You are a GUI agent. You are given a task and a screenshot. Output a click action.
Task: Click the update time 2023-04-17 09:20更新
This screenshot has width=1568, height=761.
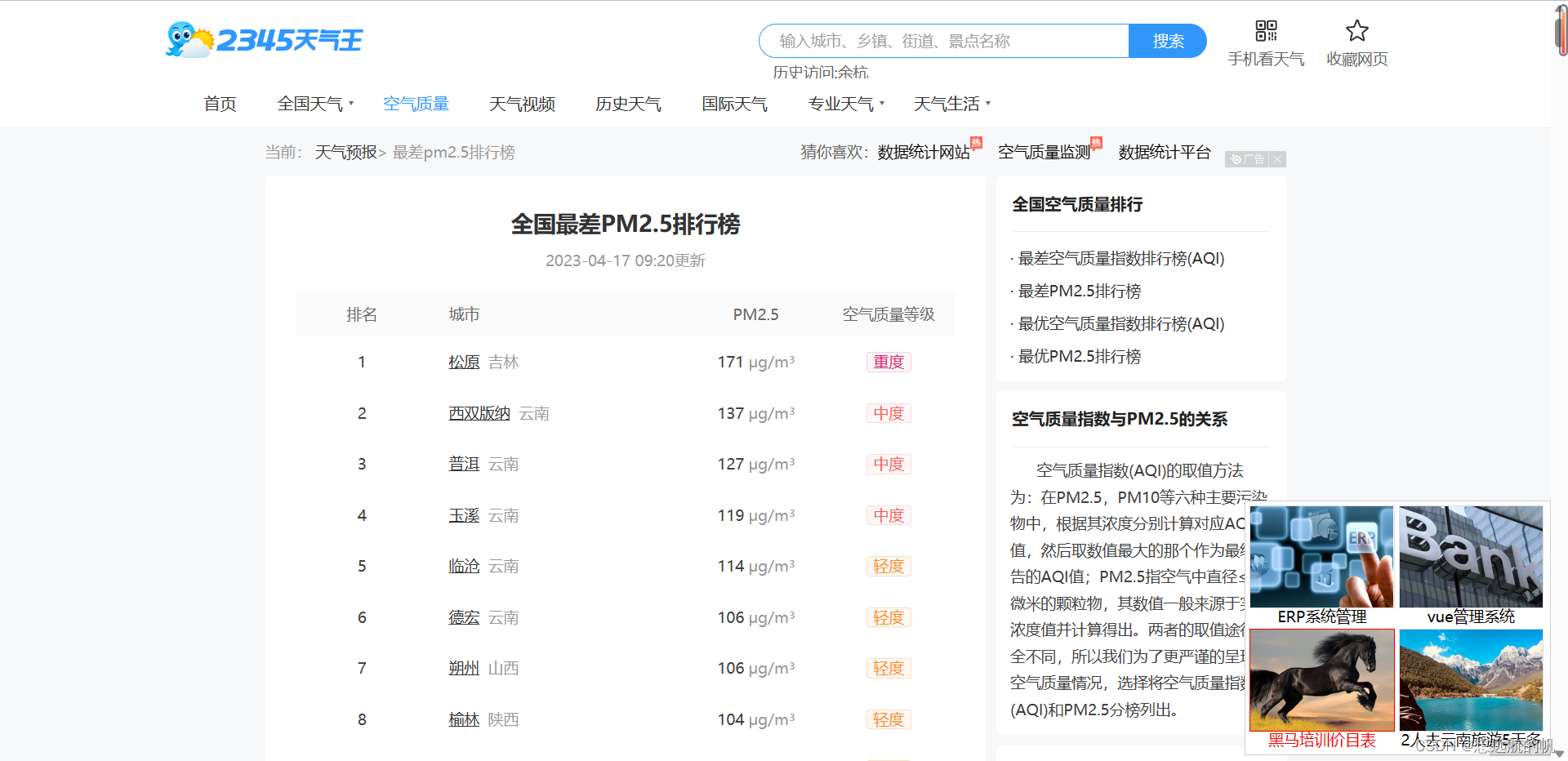pyautogui.click(x=626, y=260)
